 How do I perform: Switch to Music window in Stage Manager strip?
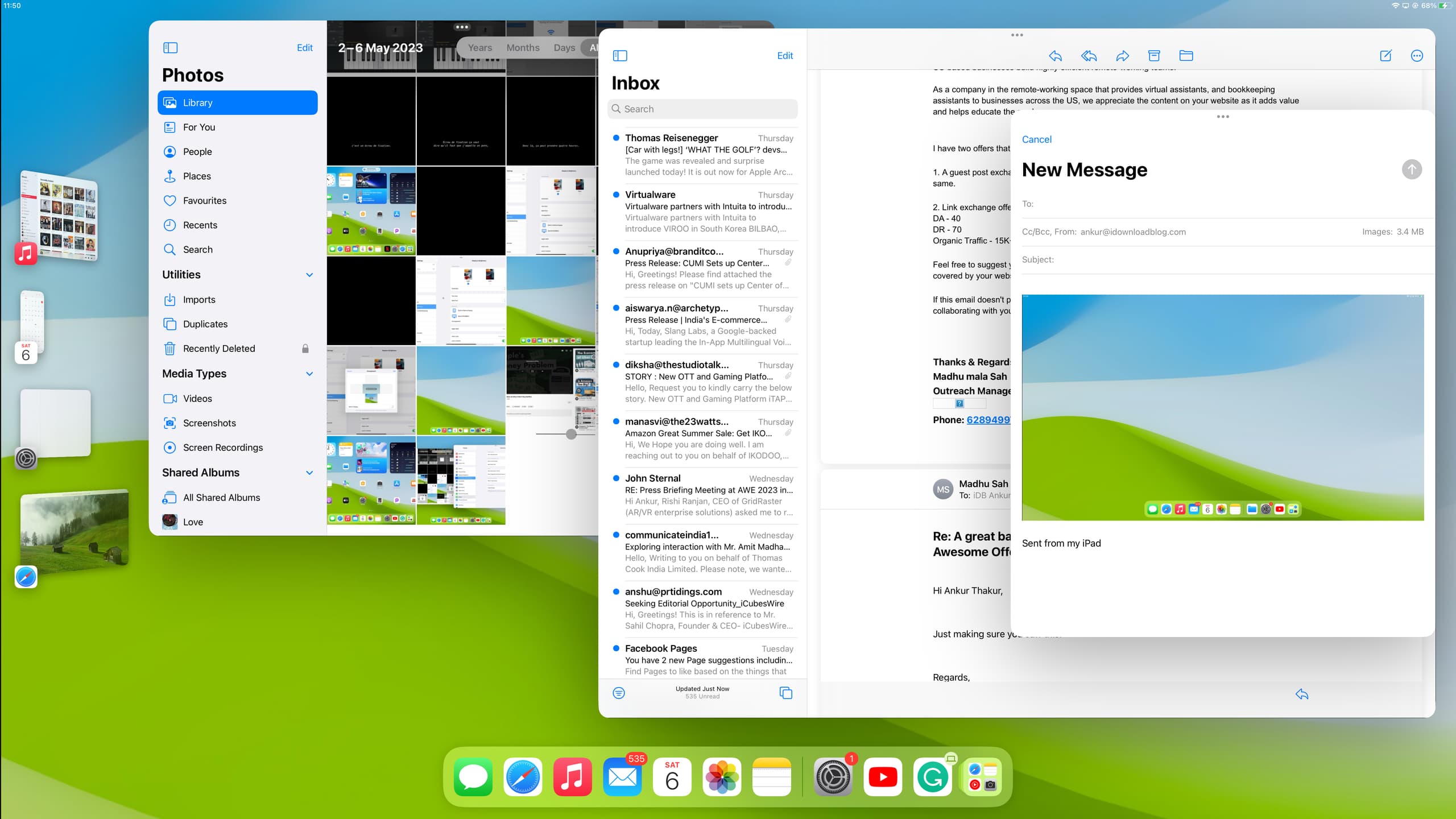[59, 216]
